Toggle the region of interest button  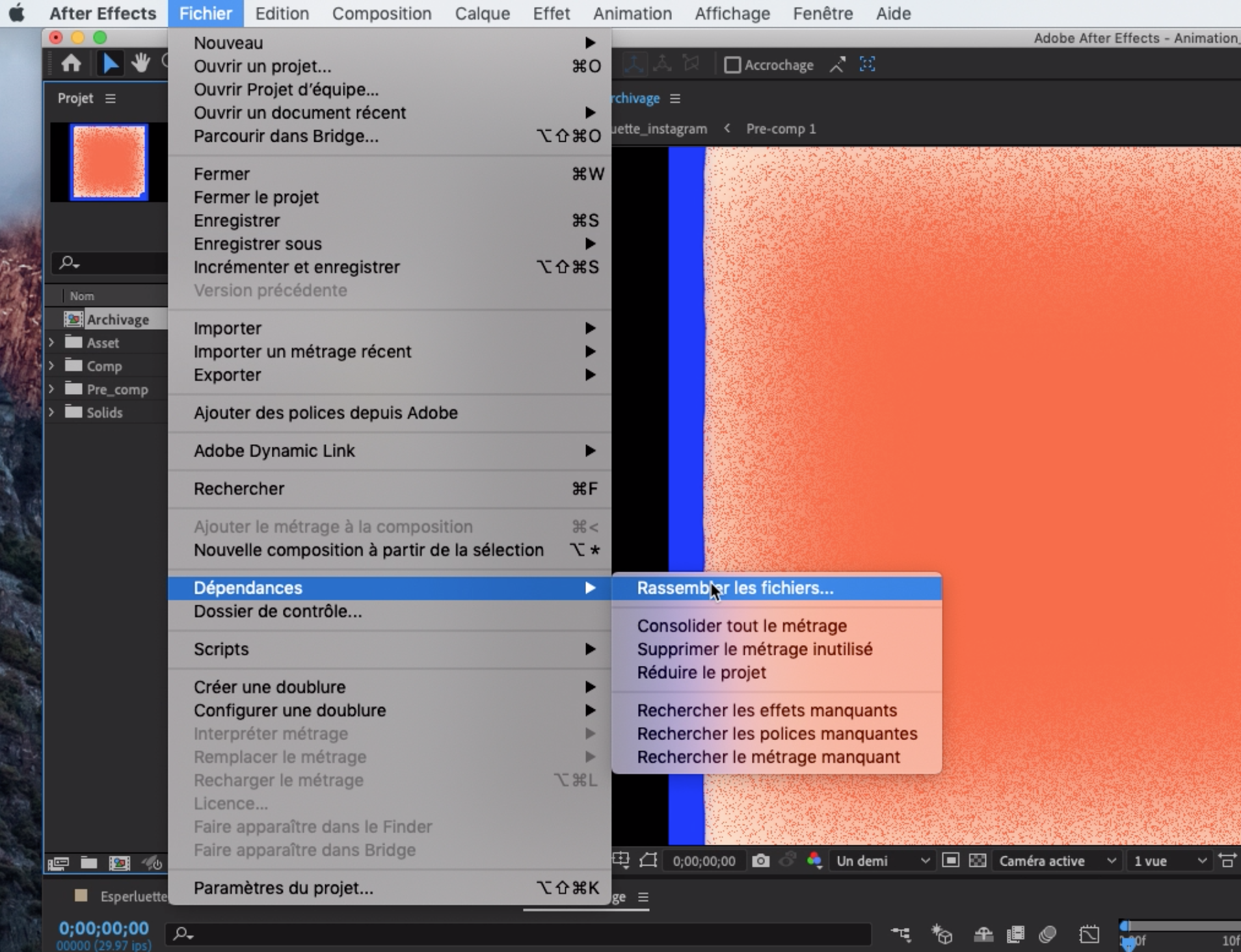tap(950, 861)
